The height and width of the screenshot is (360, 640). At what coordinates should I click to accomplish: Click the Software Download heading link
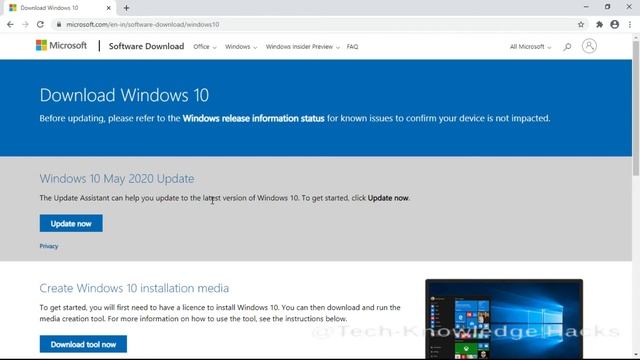pos(146,46)
